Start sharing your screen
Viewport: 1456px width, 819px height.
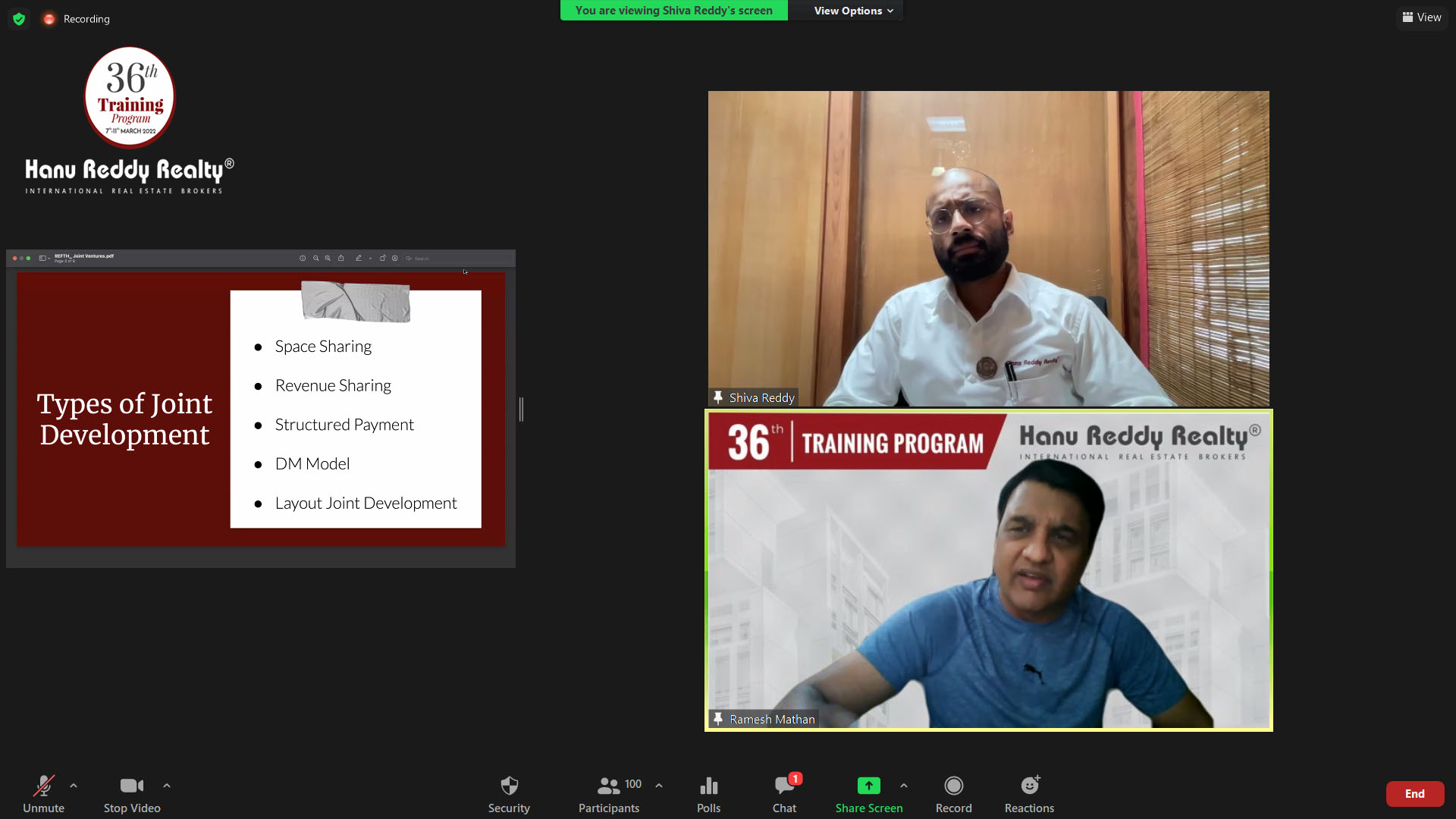tap(869, 793)
